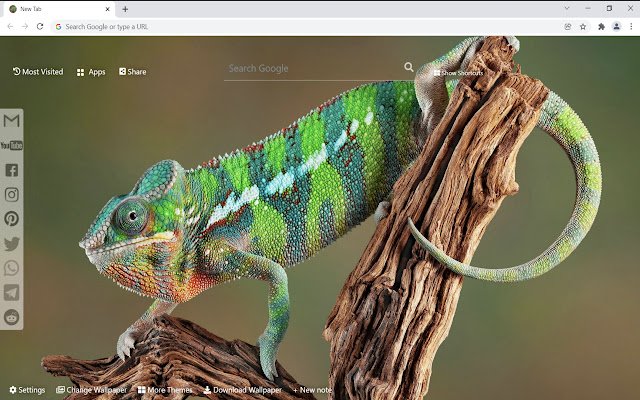Screen dimensions: 640x400
Task: Open Chrome three-dot menu
Action: (x=631, y=27)
